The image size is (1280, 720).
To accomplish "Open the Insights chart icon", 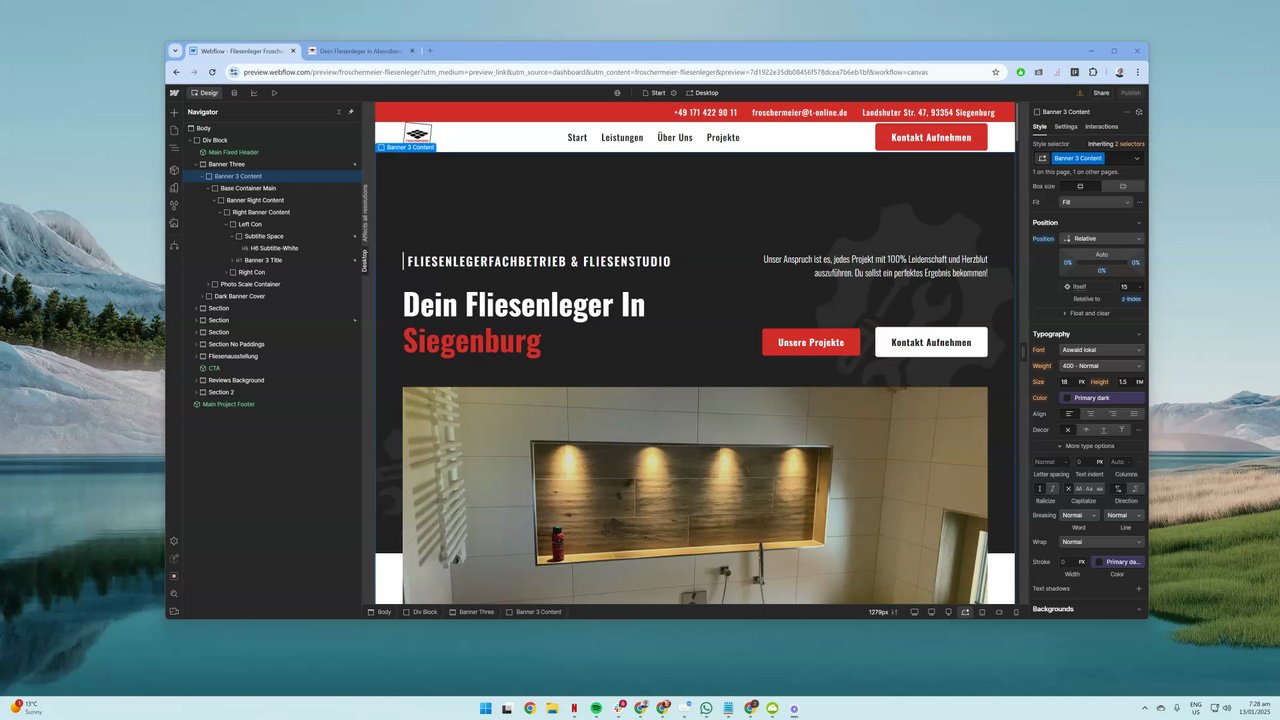I will coord(254,93).
